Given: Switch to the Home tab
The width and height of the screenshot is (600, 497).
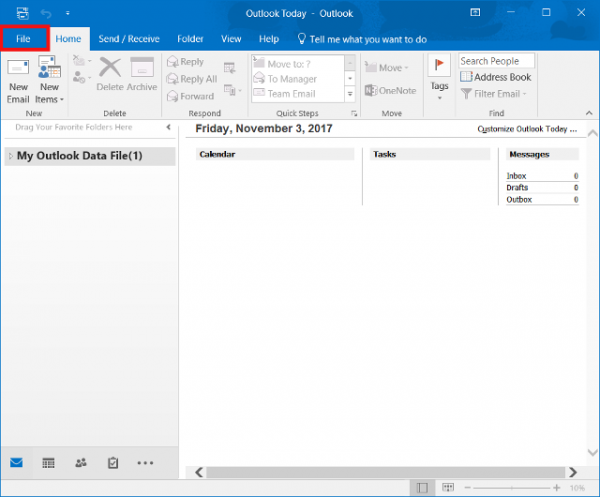Looking at the screenshot, I should (x=68, y=39).
